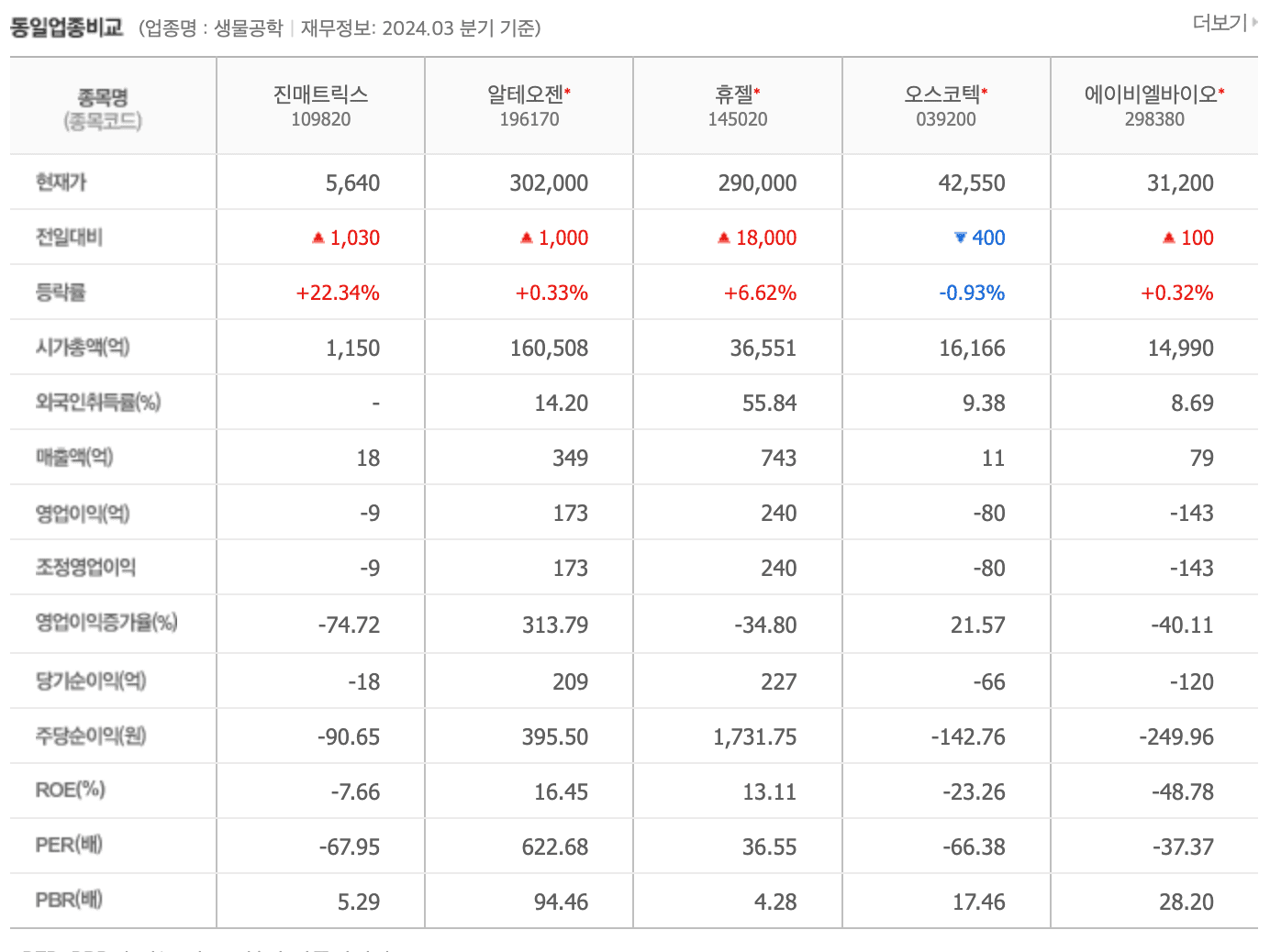Select operating profit growth 21.57
The height and width of the screenshot is (952, 1270).
pos(977,625)
